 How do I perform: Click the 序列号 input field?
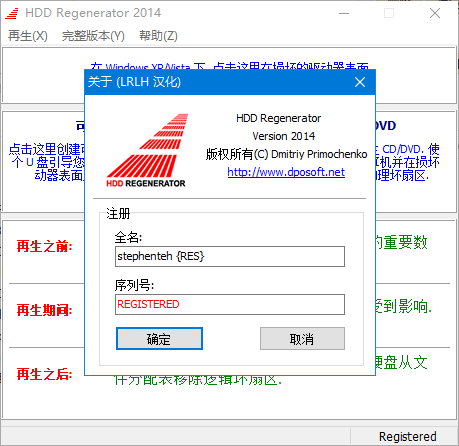(230, 304)
